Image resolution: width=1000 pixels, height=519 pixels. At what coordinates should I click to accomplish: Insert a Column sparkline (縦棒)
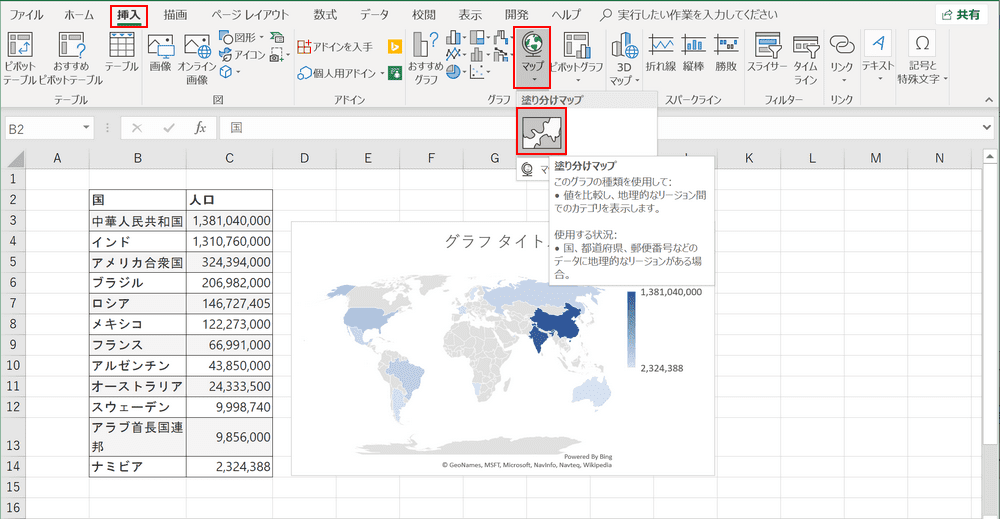[x=694, y=52]
